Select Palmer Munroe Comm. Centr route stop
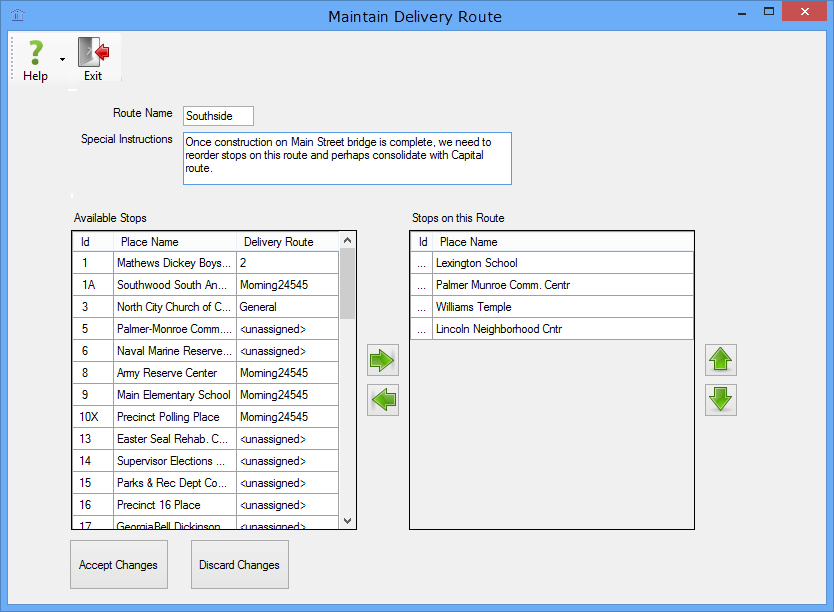The width and height of the screenshot is (834, 612). coord(552,285)
